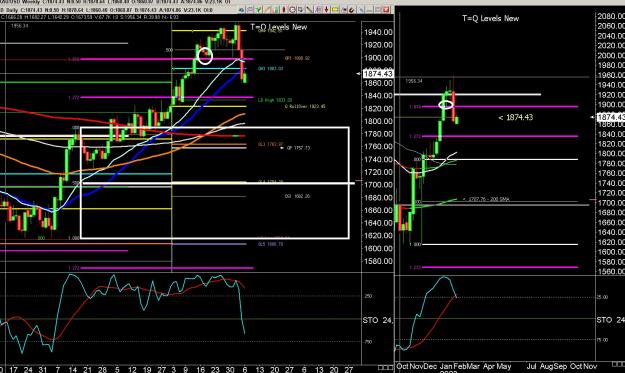Click the '< 1874.43' annotation in right chart
Viewport: 625px width, 373px height.
point(515,117)
